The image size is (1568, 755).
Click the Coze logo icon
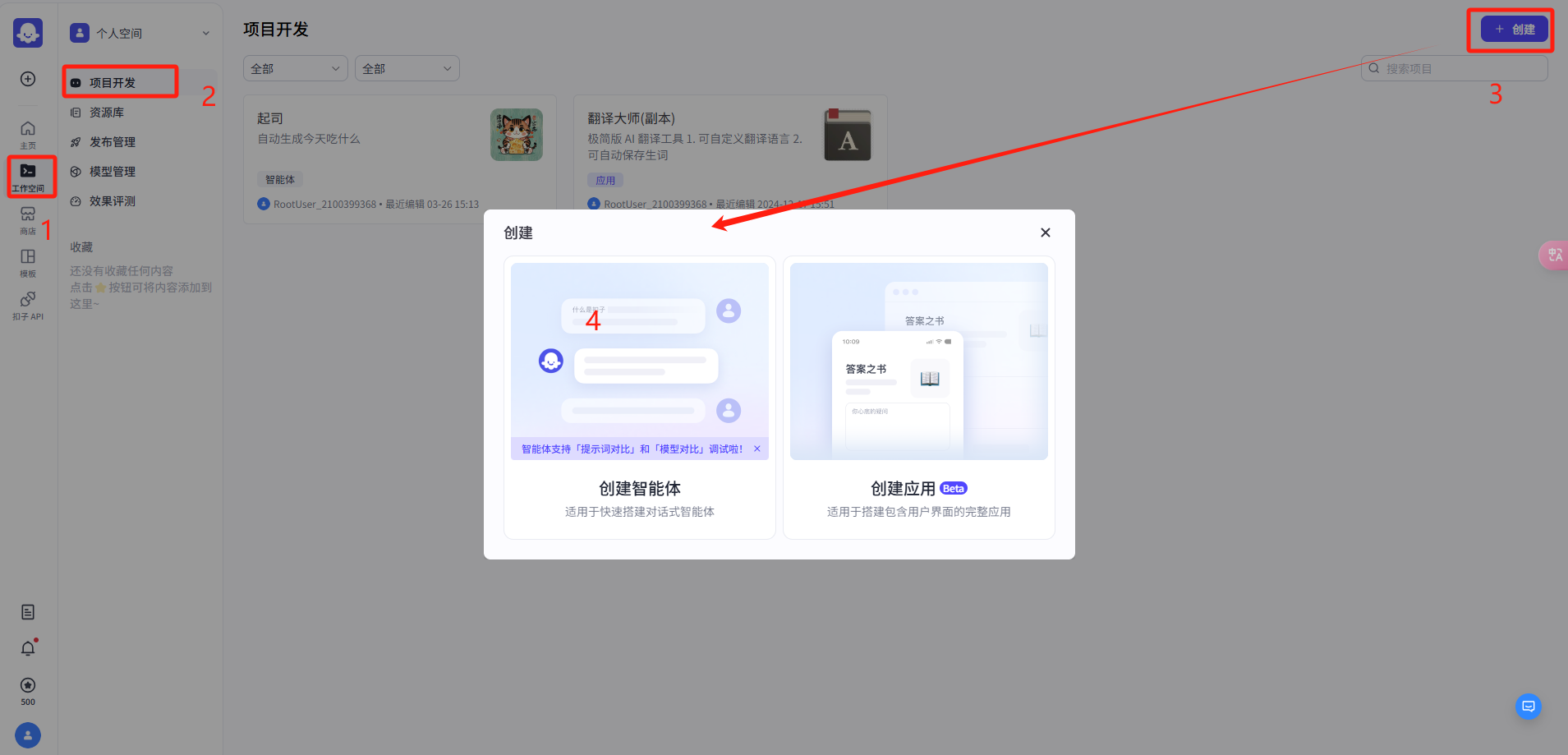click(x=28, y=33)
